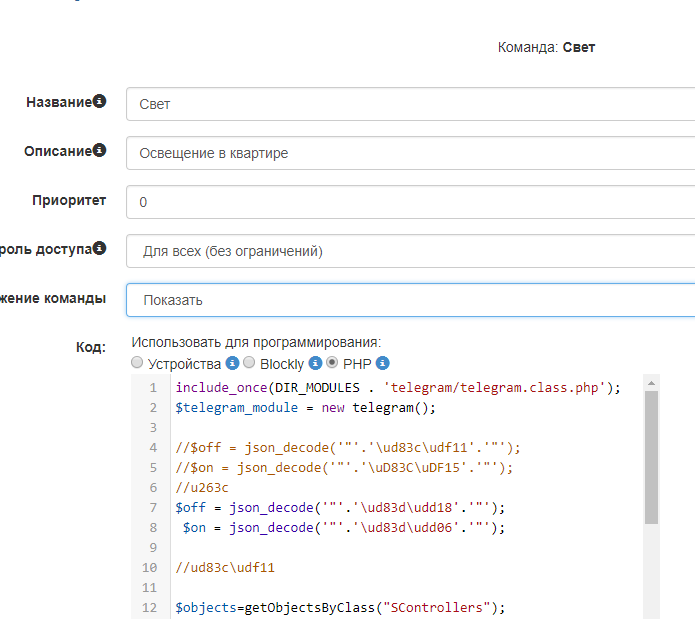This screenshot has width=695, height=619.
Task: Click the Приоритет field with value 0
Action: pos(410,202)
